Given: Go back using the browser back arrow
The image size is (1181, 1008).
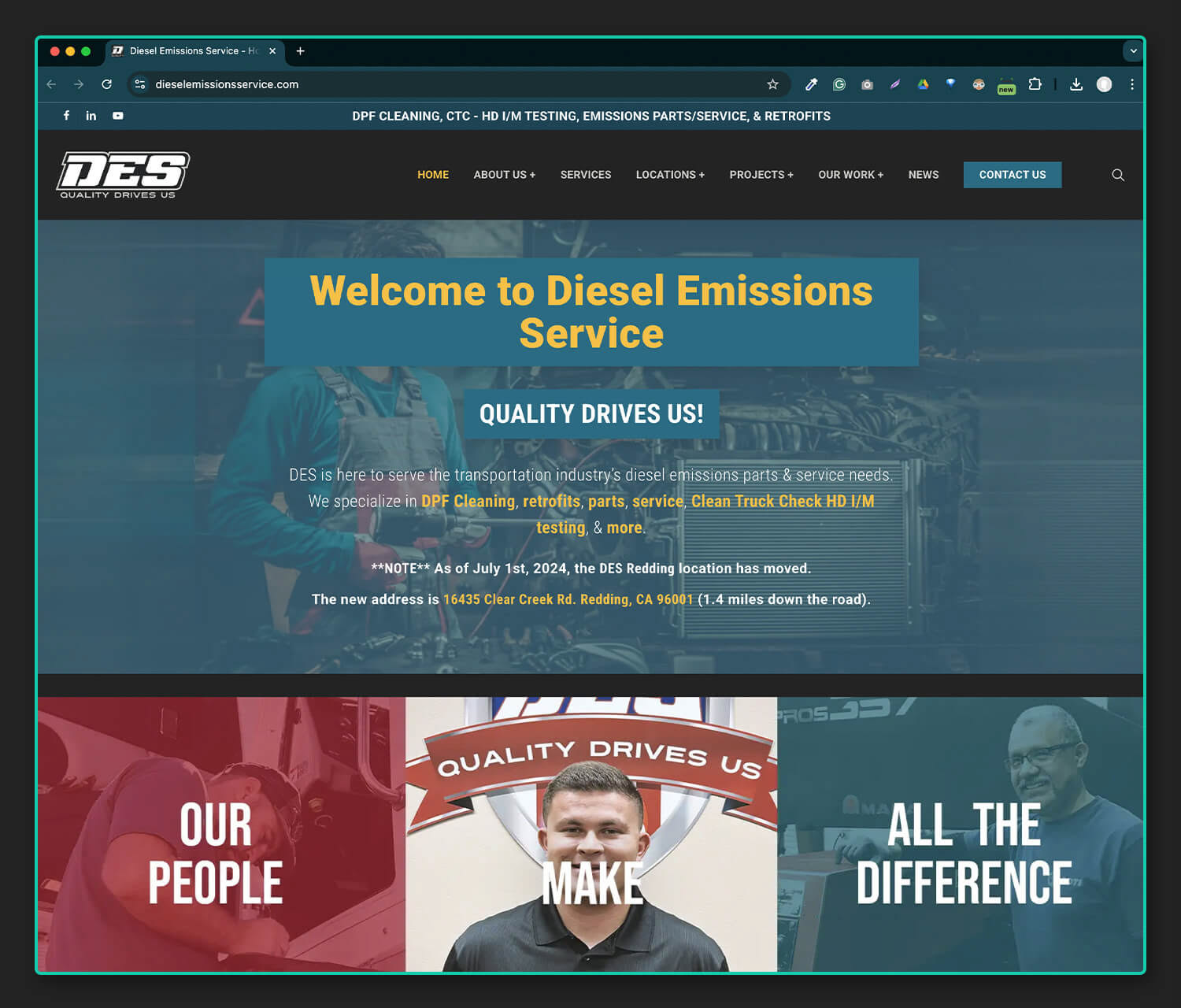Looking at the screenshot, I should [x=51, y=84].
